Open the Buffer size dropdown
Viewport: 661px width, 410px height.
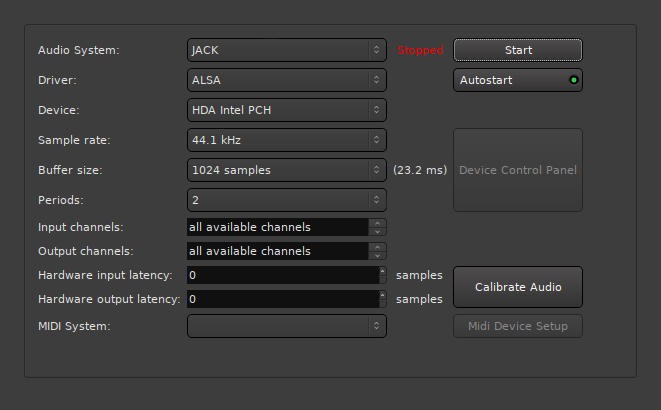pos(286,170)
